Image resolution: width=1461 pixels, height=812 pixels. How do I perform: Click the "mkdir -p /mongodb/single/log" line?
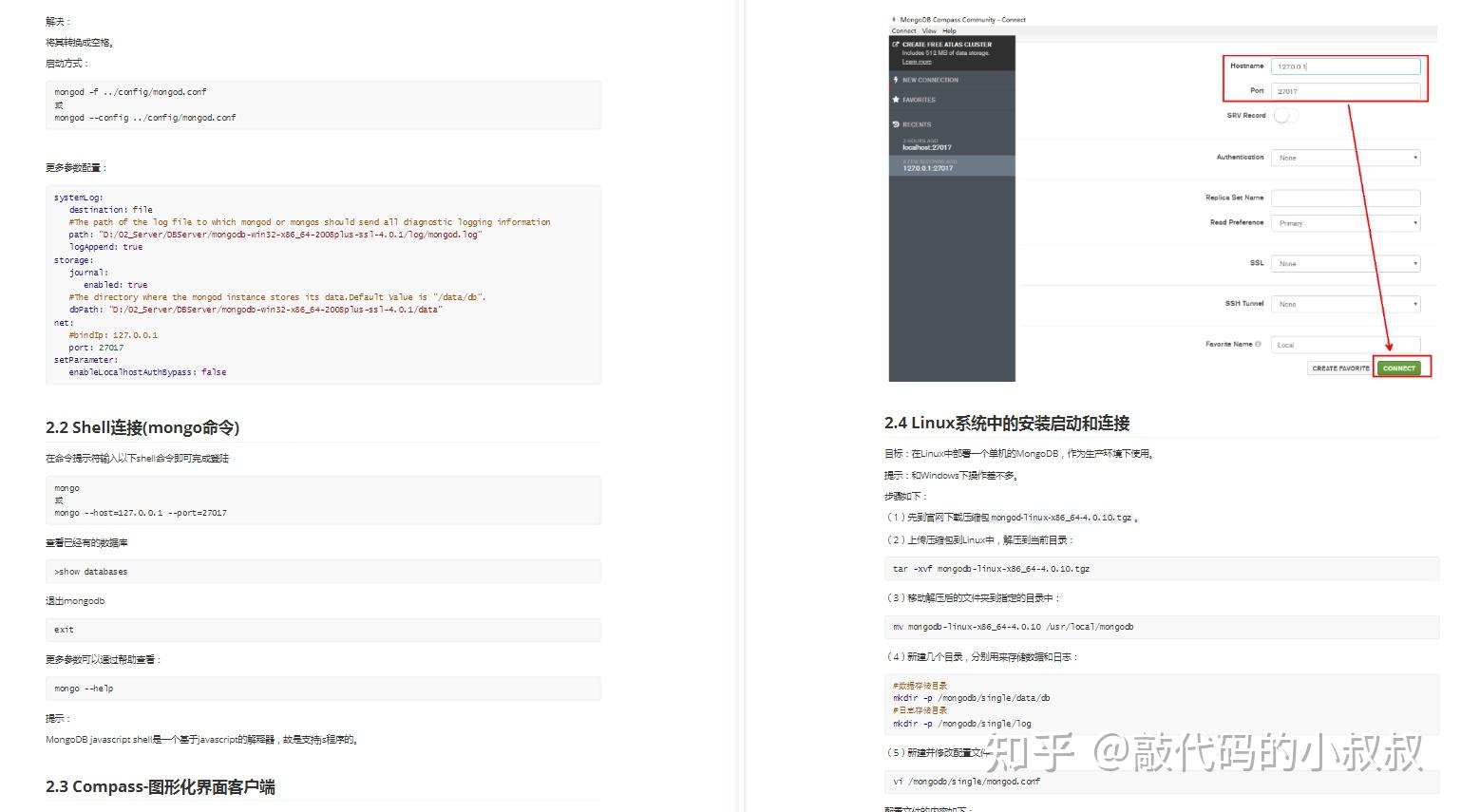coord(962,724)
